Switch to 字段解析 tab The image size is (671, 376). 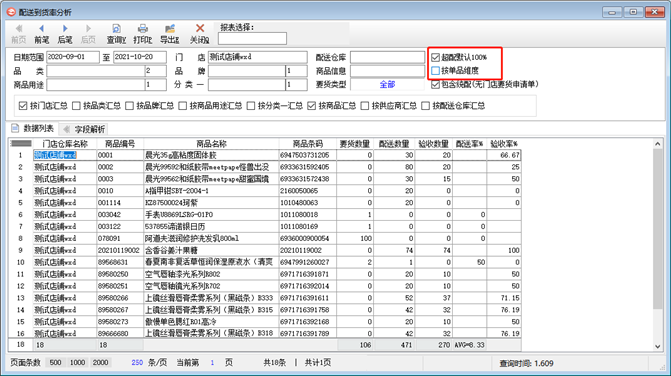pyautogui.click(x=84, y=129)
